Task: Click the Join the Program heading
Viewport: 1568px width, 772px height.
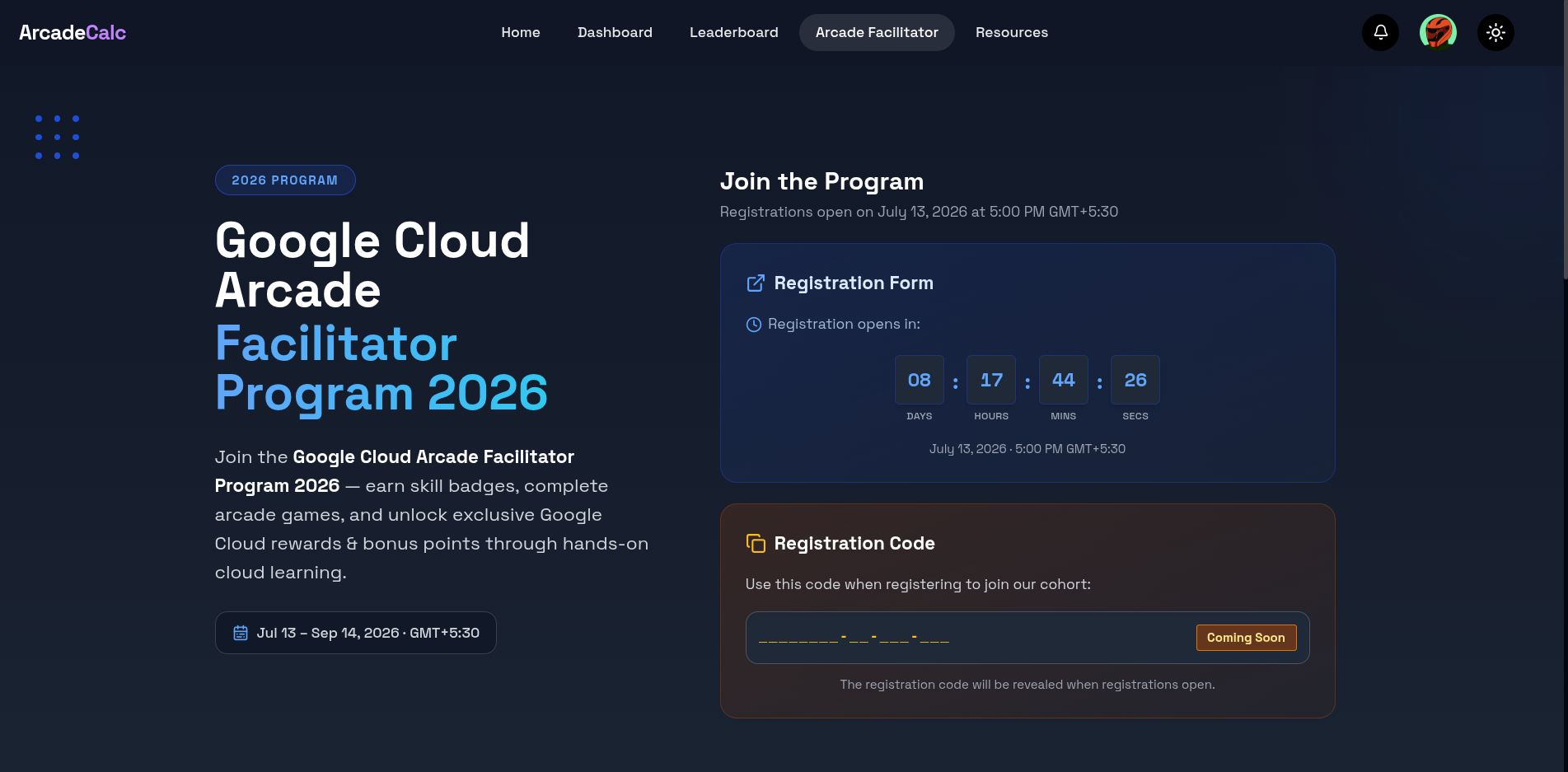Action: 821,181
